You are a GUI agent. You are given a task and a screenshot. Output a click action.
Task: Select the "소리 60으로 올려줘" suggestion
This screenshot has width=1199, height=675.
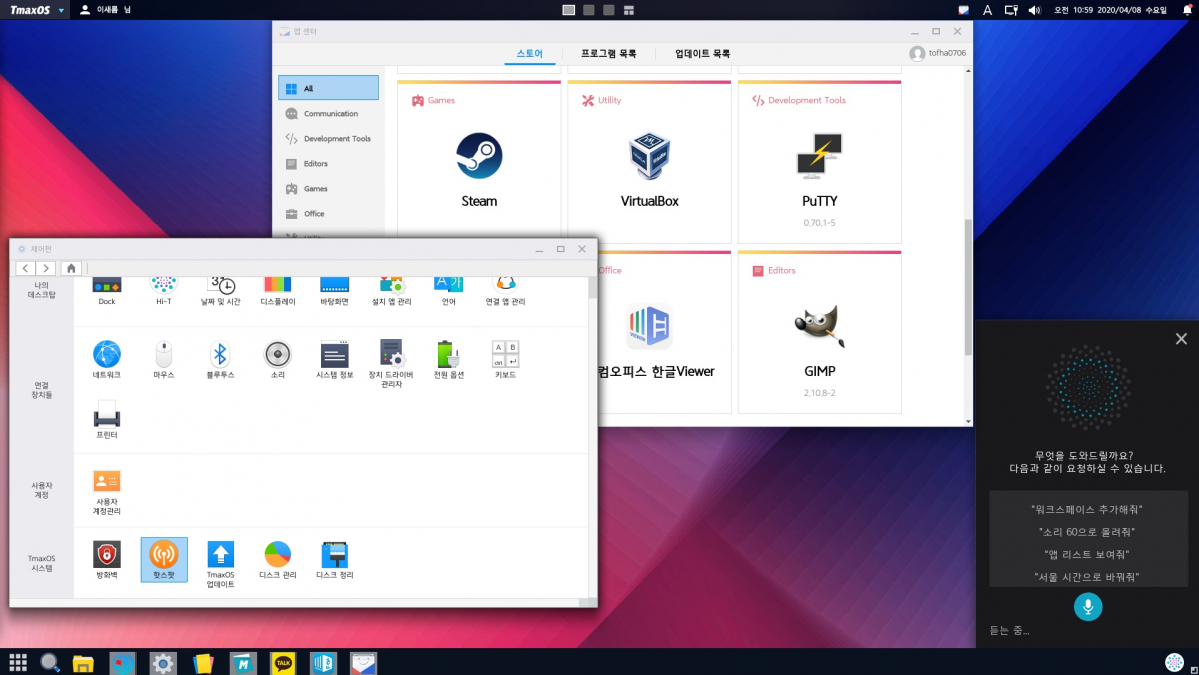pyautogui.click(x=1086, y=532)
